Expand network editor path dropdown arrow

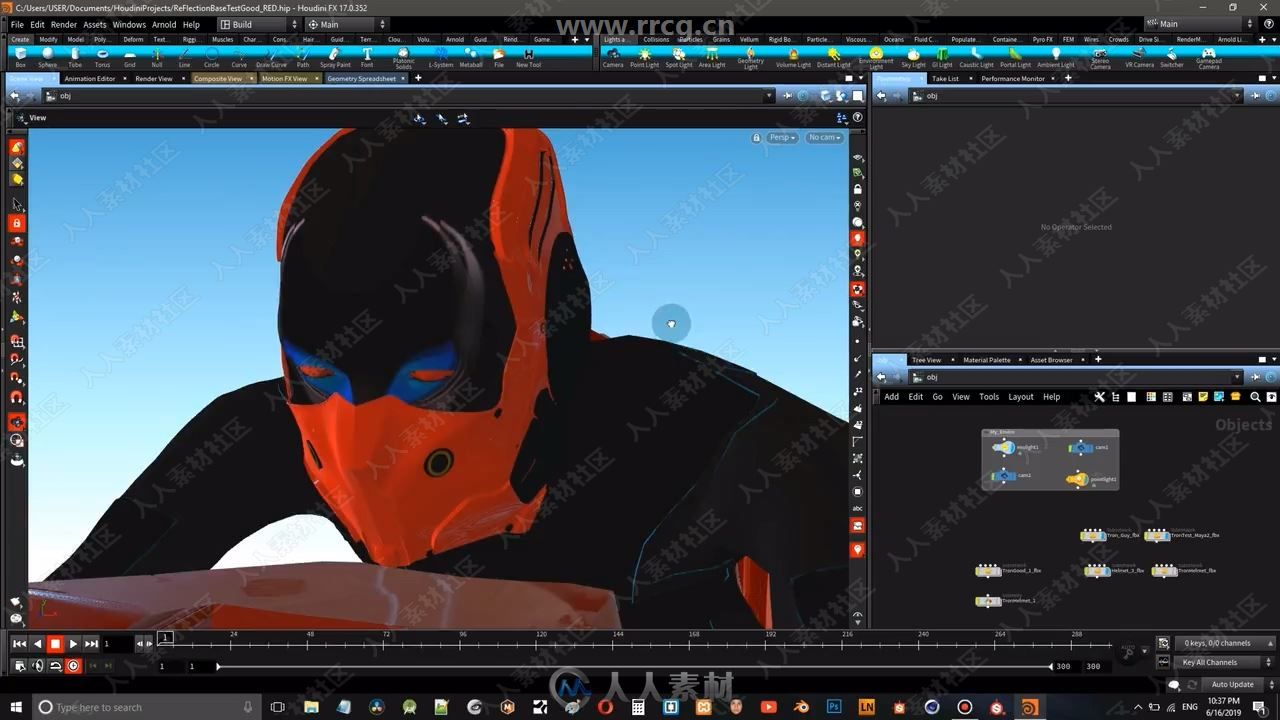[1237, 377]
